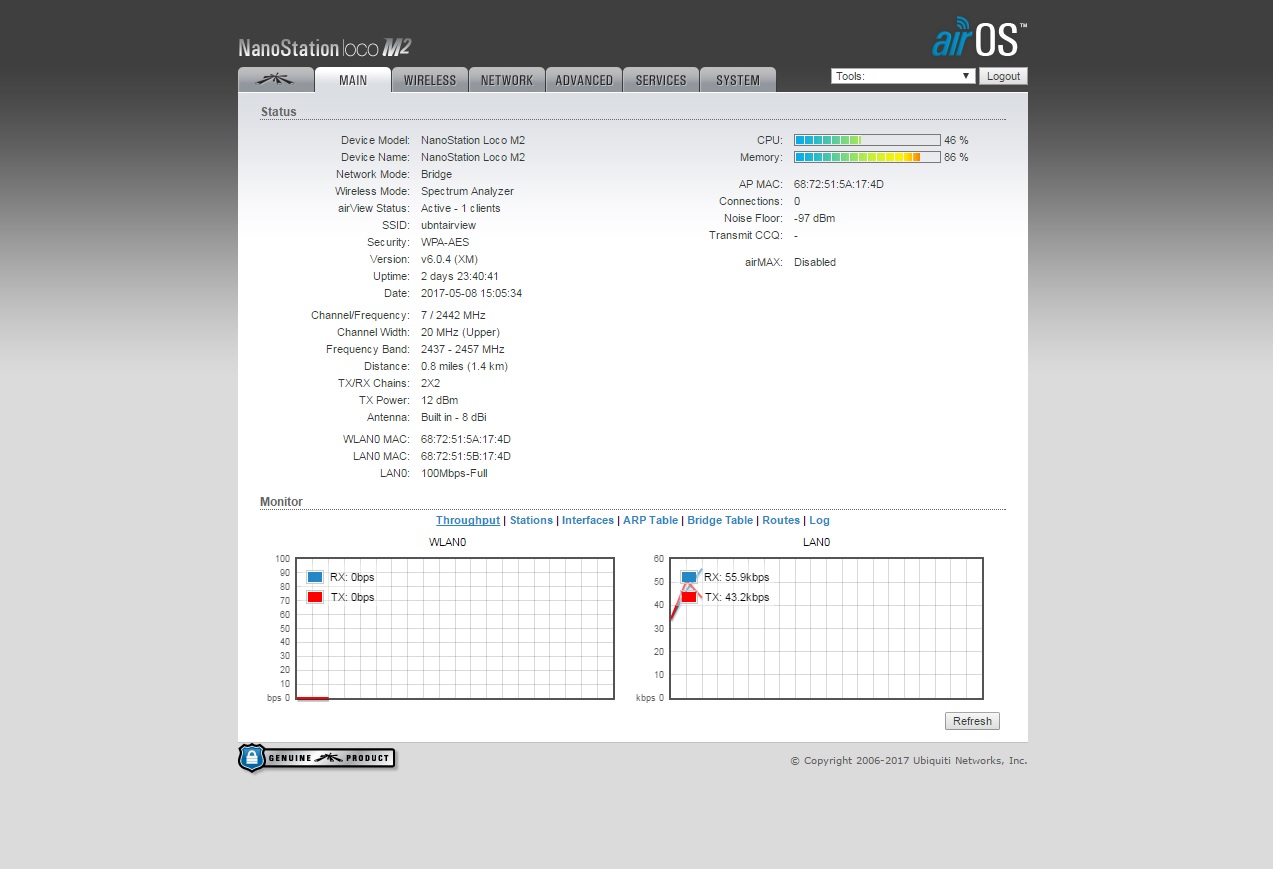The width and height of the screenshot is (1273, 869).
Task: Open the Bridge Table link
Action: tap(720, 520)
